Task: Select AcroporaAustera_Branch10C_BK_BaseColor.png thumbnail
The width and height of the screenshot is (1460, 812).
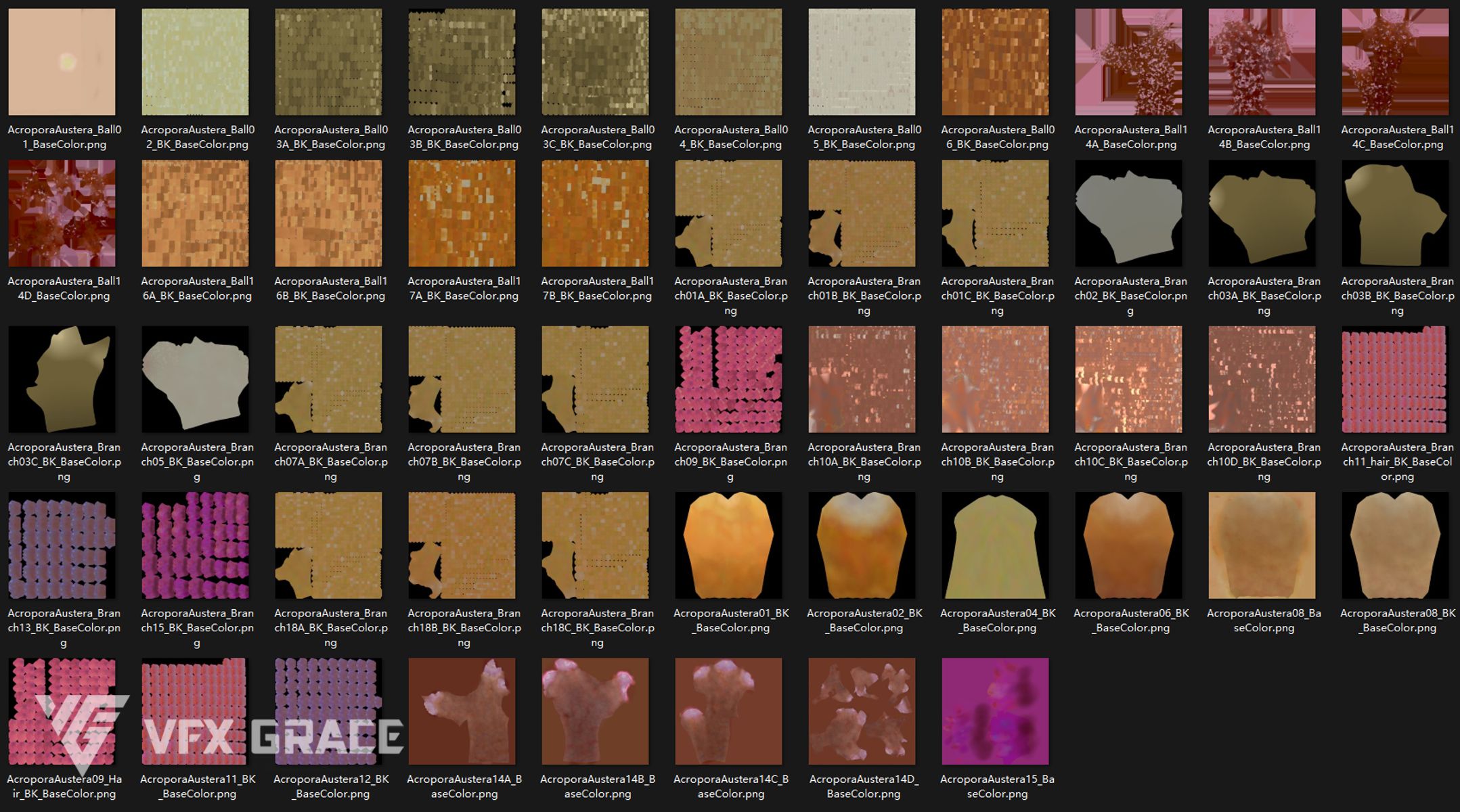Action: [x=1128, y=379]
